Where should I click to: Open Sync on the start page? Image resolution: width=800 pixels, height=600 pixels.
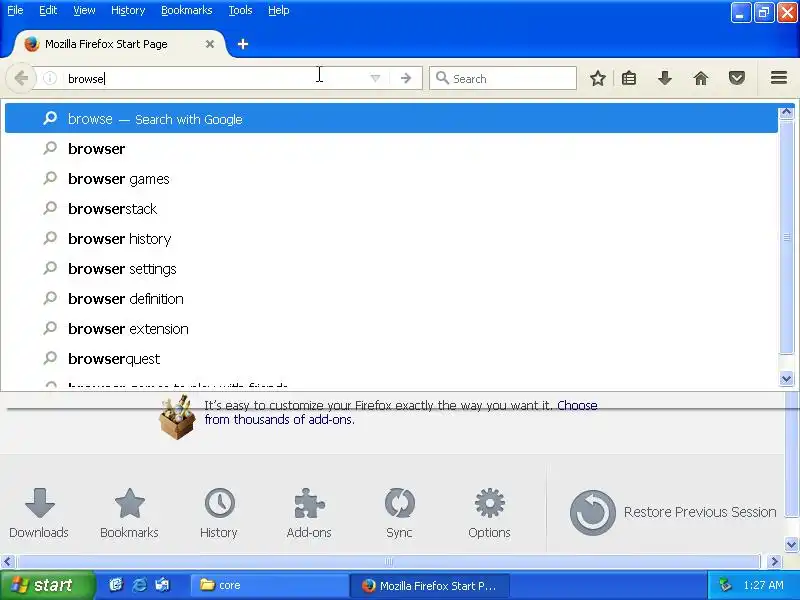pyautogui.click(x=399, y=513)
